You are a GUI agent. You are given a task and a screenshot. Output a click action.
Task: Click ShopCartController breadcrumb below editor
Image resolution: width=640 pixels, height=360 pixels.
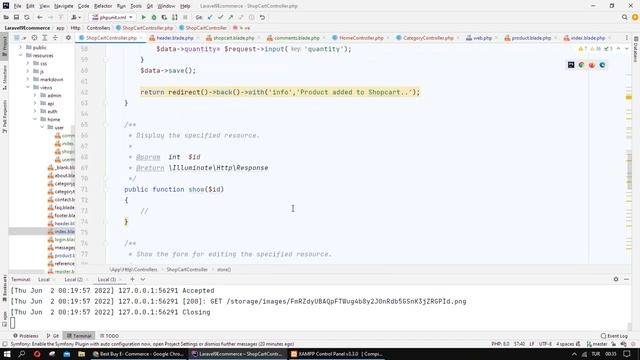pyautogui.click(x=187, y=269)
